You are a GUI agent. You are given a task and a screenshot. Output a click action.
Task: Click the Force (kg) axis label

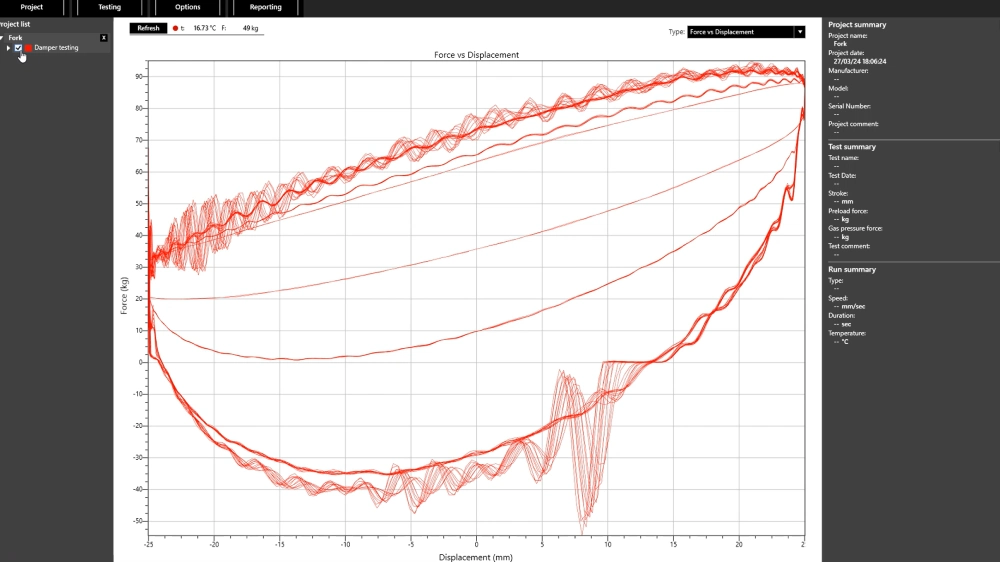click(124, 295)
